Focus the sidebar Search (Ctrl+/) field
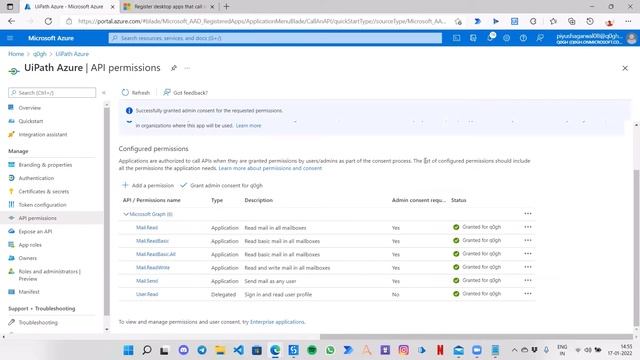Image resolution: width=640 pixels, height=360 pixels. (52, 93)
